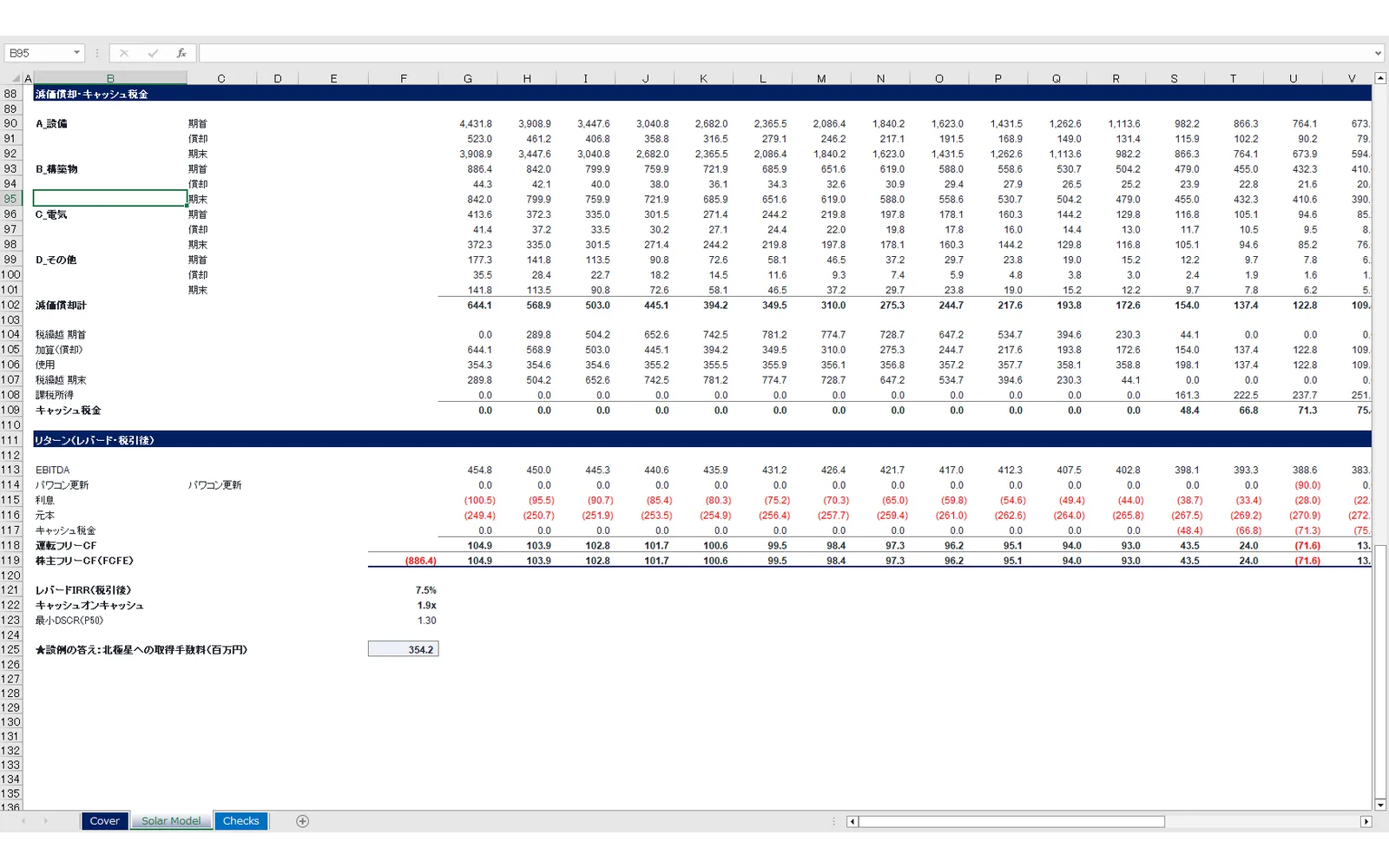
Task: Click the Cancel X icon in formula bar
Action: pos(124,53)
